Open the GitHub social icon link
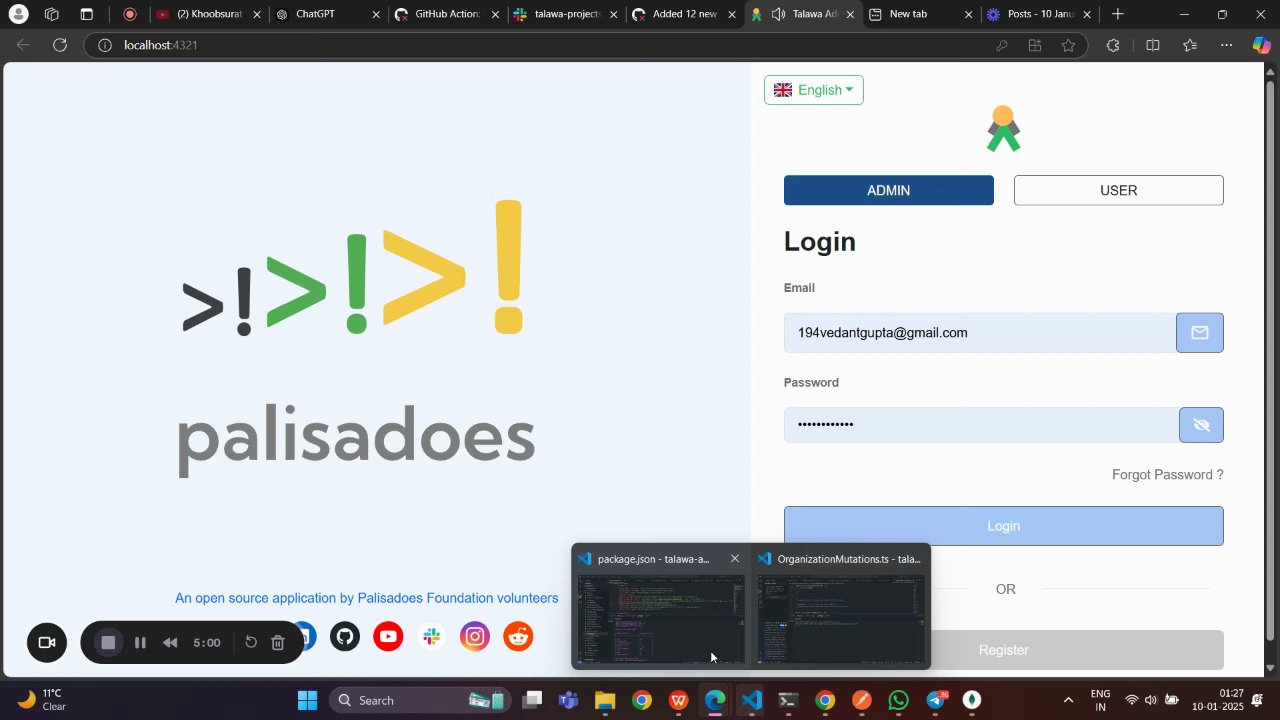This screenshot has height=720, width=1280. (345, 636)
